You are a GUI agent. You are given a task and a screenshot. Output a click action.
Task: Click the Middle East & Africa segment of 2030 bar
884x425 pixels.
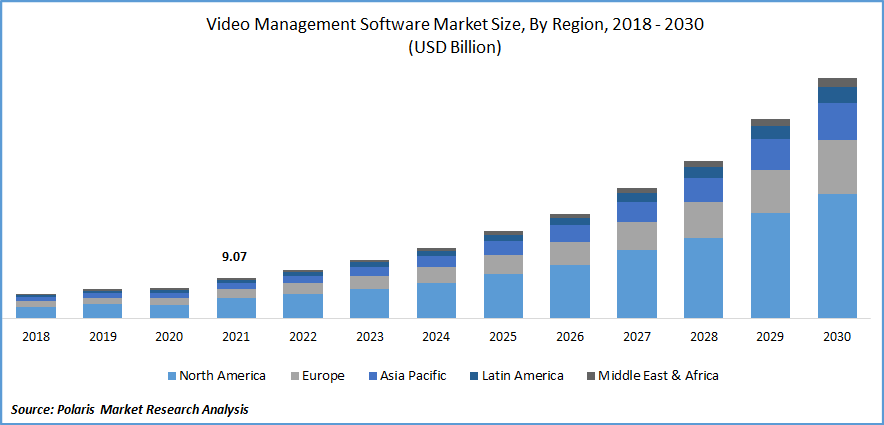837,83
